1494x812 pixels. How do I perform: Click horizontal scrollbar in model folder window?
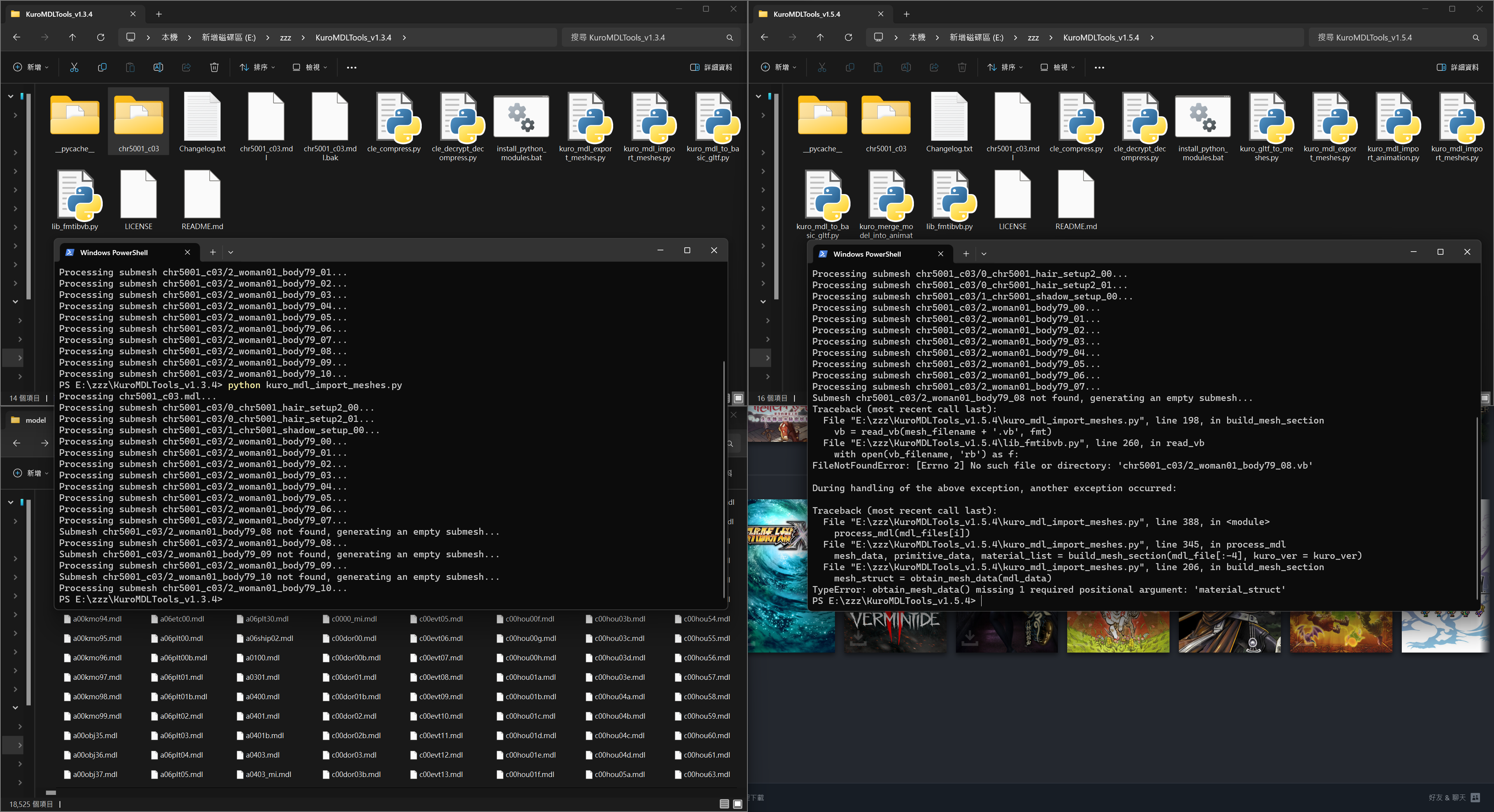(x=51, y=792)
